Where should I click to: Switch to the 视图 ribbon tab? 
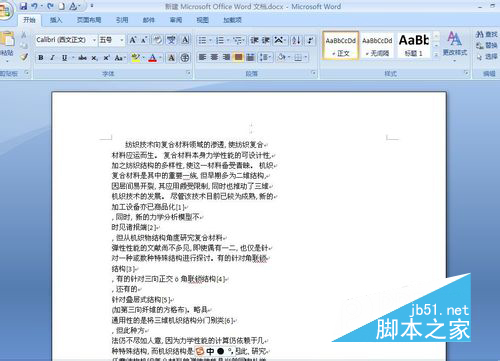(202, 20)
